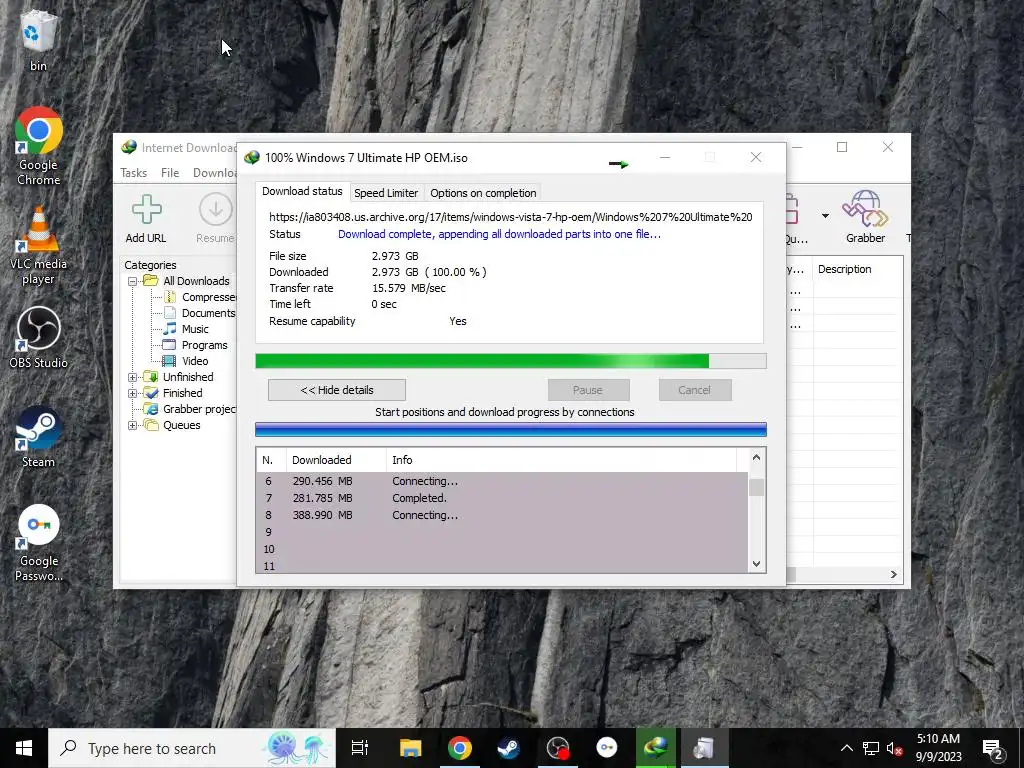
Task: Open Tasks menu in IDM window
Action: coord(133,172)
